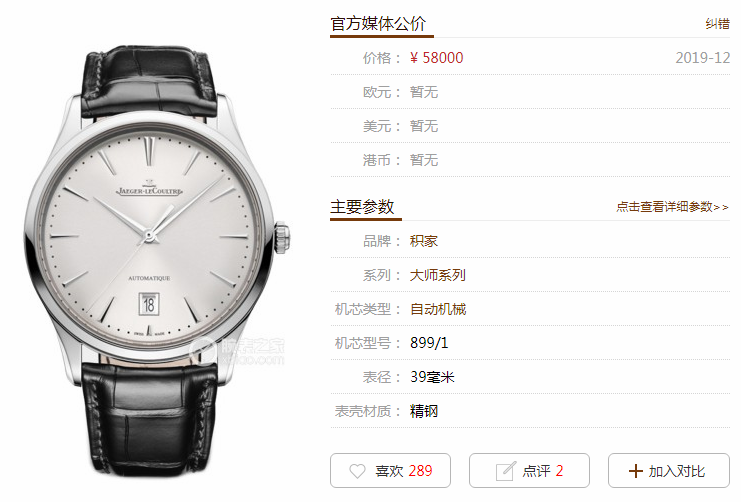Screen dimensions: 741x502
Task: Select the 主要参数 section heading
Action: pos(362,207)
